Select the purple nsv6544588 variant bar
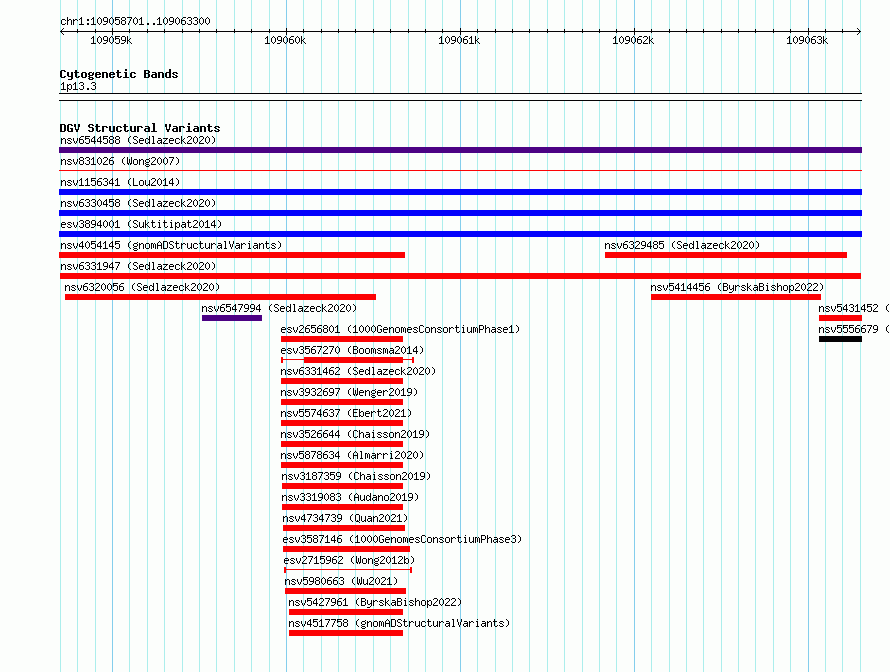 click(460, 150)
